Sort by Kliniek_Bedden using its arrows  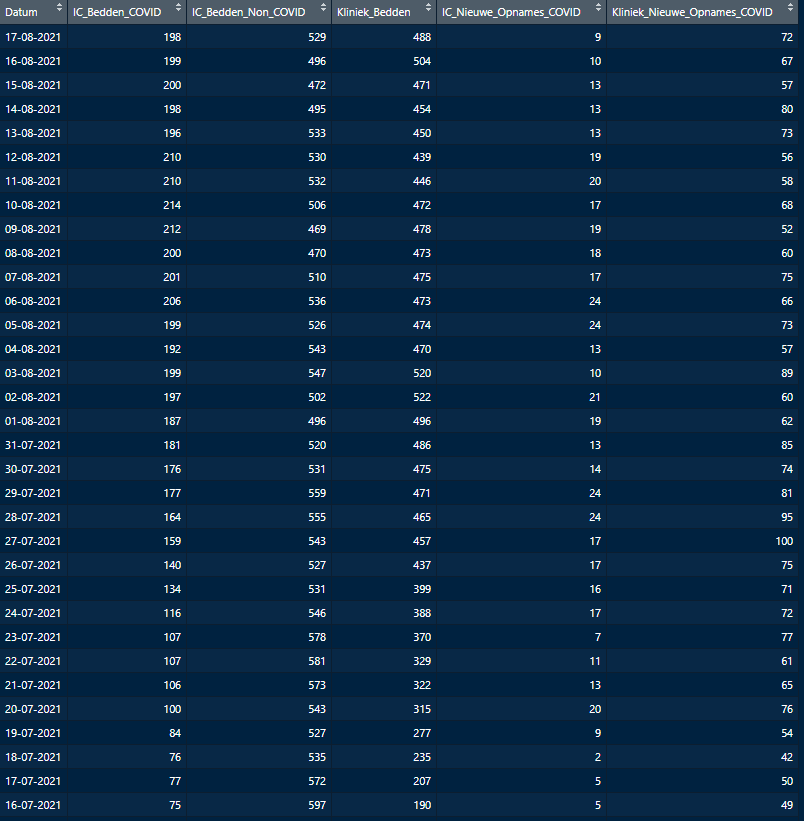coord(429,8)
